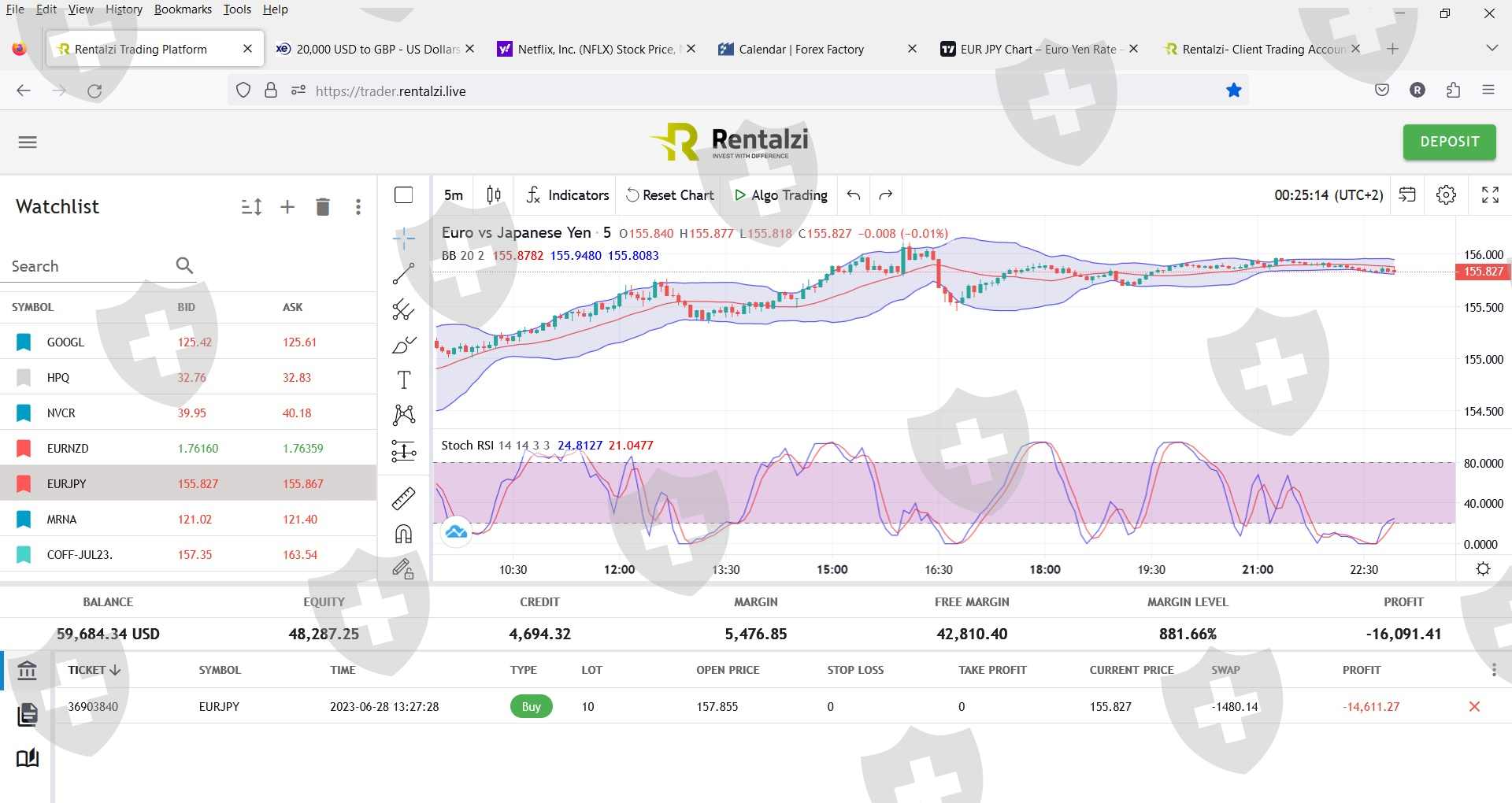
Task: Sort positions by the TICKET column
Action: pyautogui.click(x=94, y=670)
